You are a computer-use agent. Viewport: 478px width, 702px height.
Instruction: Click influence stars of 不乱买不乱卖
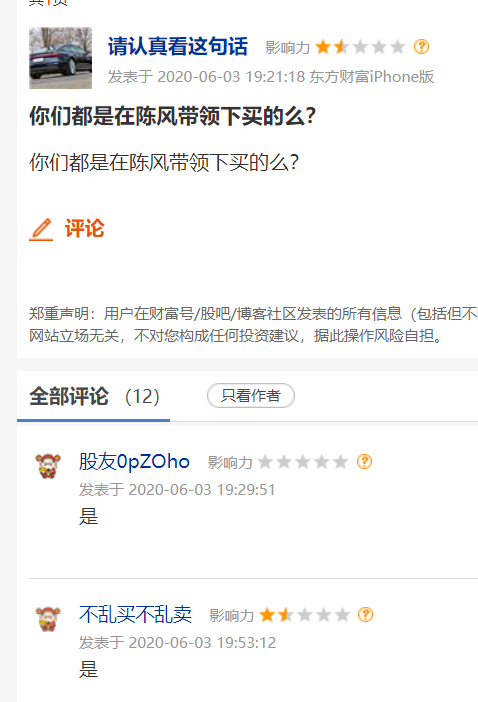click(x=304, y=615)
